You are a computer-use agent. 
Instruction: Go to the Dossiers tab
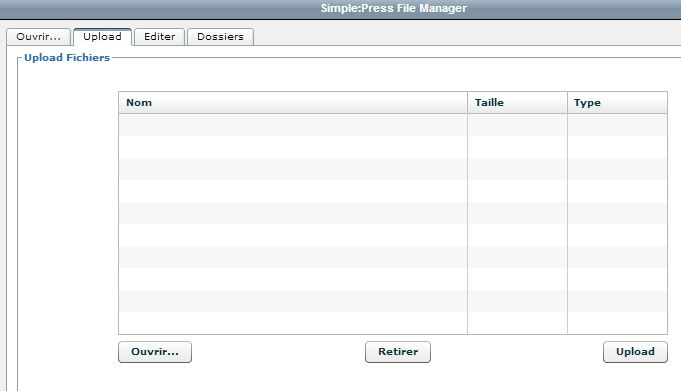(x=220, y=37)
